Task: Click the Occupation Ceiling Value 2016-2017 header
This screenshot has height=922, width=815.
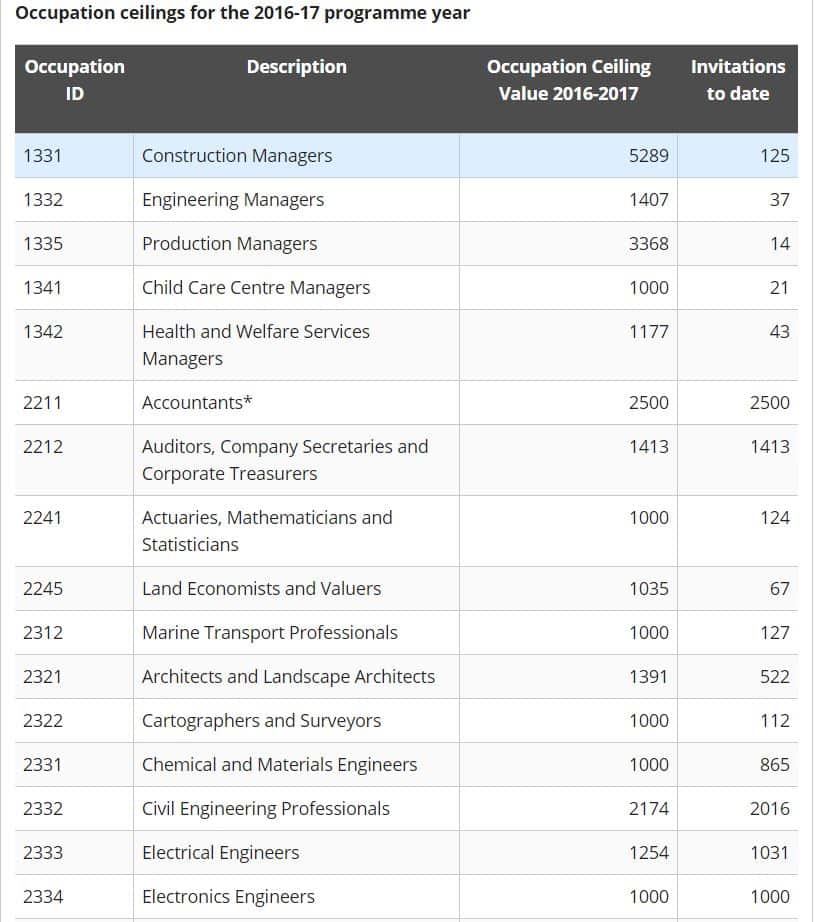Action: tap(568, 79)
